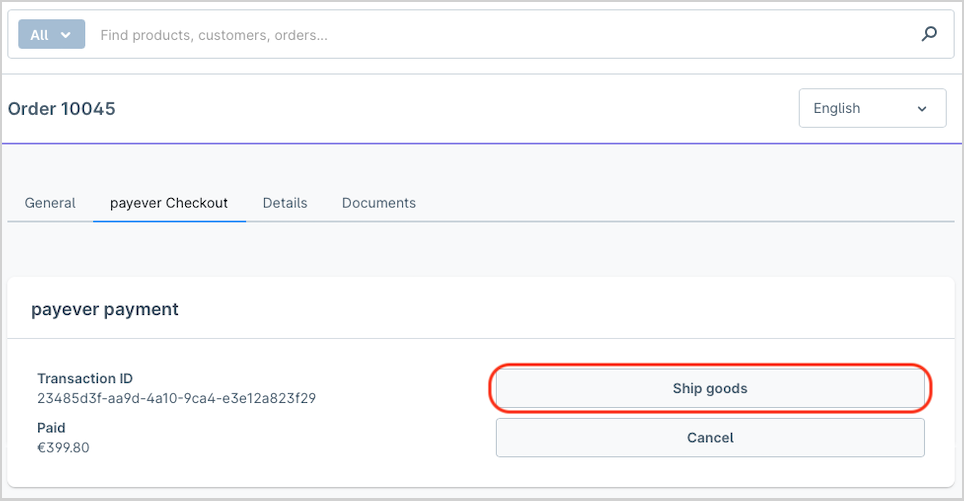Click the word English in the language selector
Screen dimensions: 964x501
[837, 108]
